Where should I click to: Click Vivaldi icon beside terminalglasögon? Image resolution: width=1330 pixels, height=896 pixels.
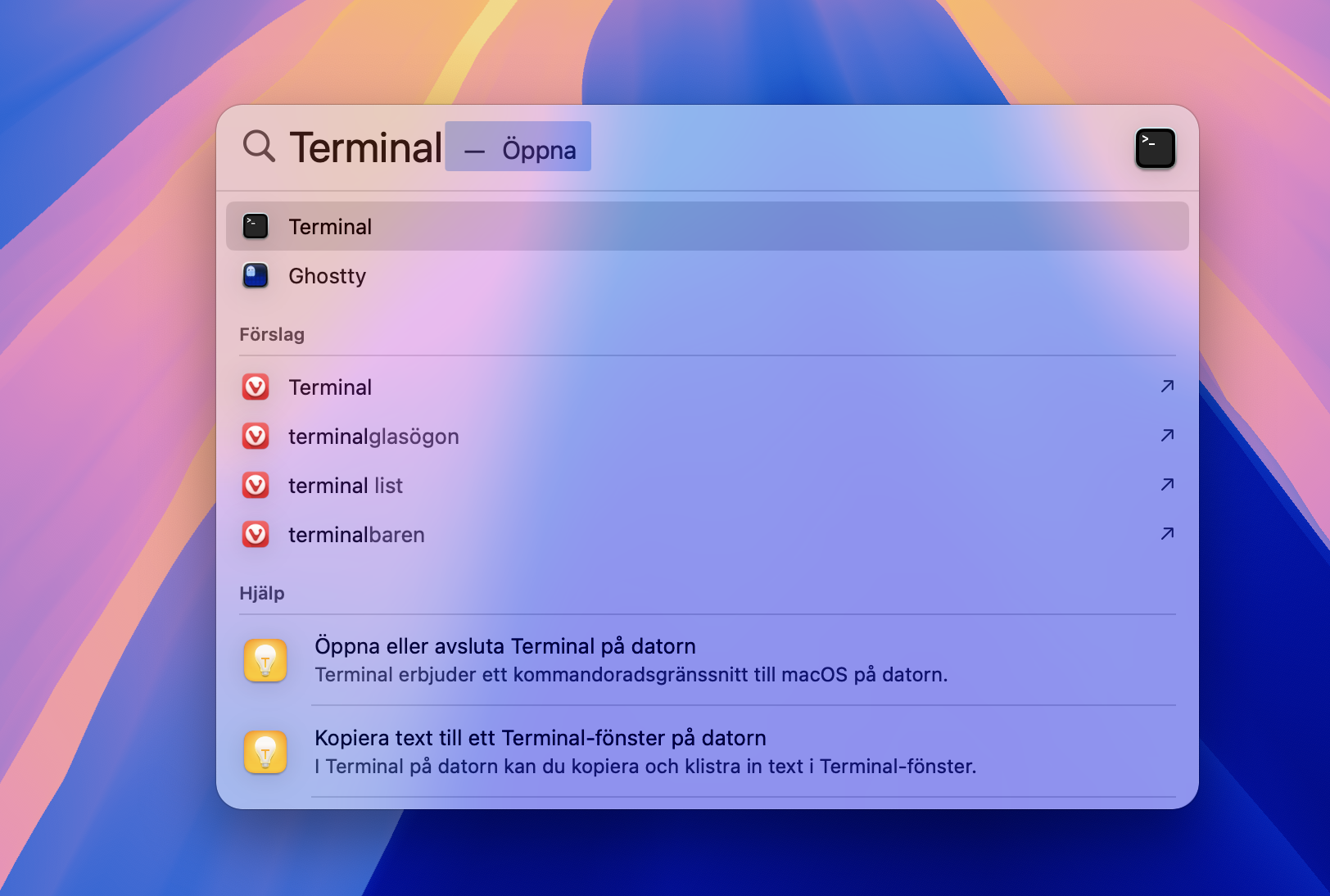256,436
